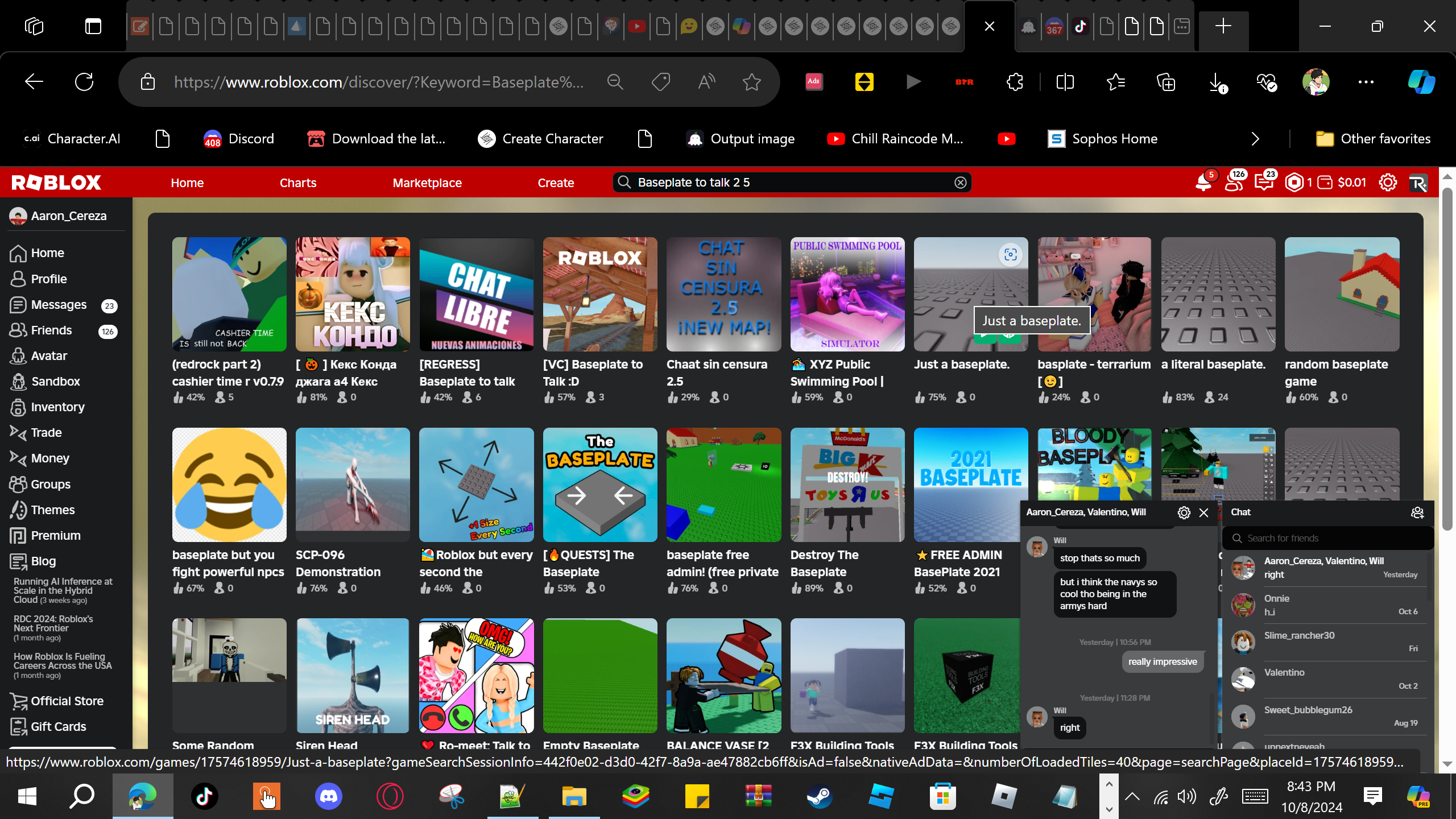Click the Robux balance icon
1456x819 pixels.
coord(1294,183)
